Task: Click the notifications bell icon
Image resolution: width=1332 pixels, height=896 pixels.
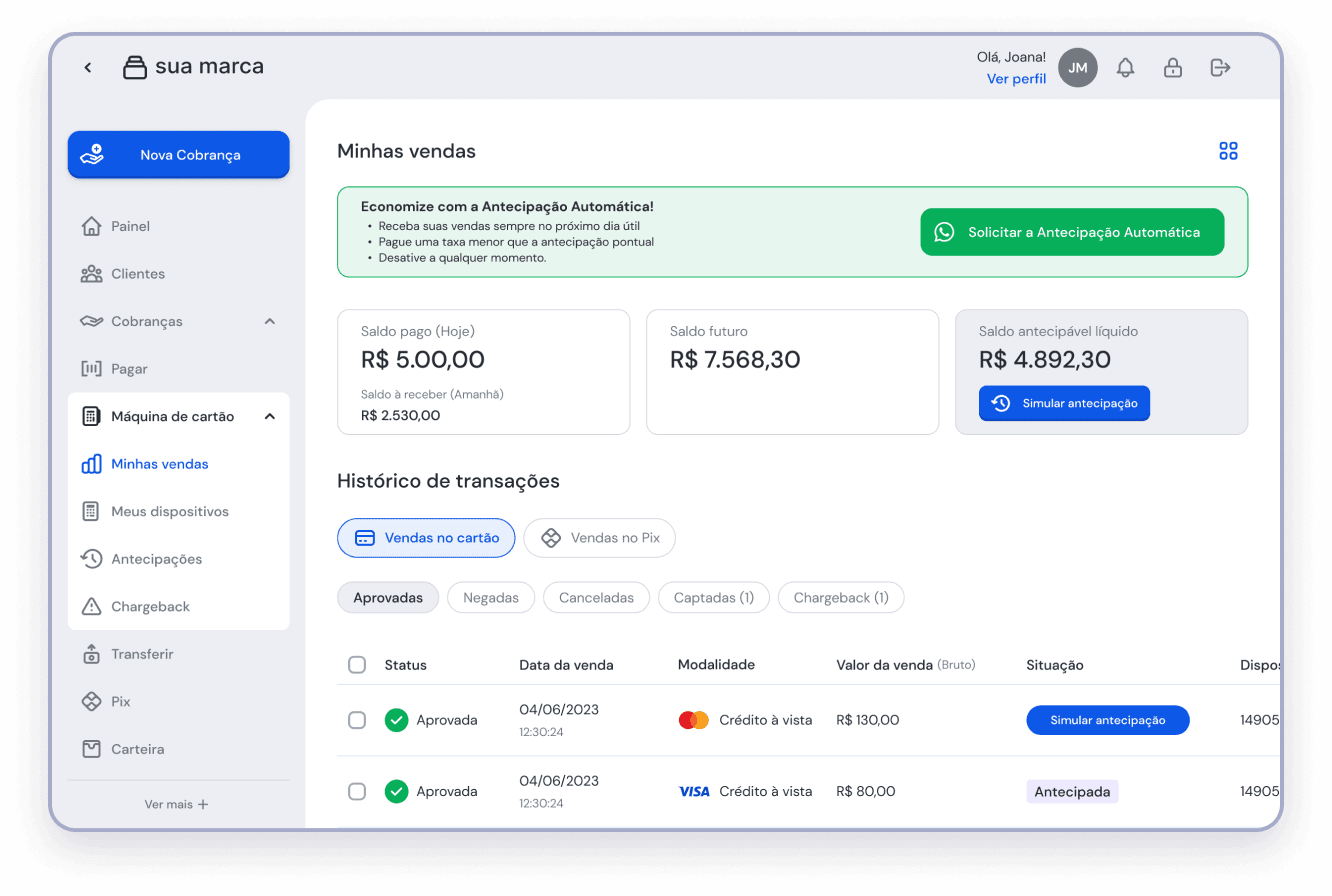Action: click(x=1126, y=68)
